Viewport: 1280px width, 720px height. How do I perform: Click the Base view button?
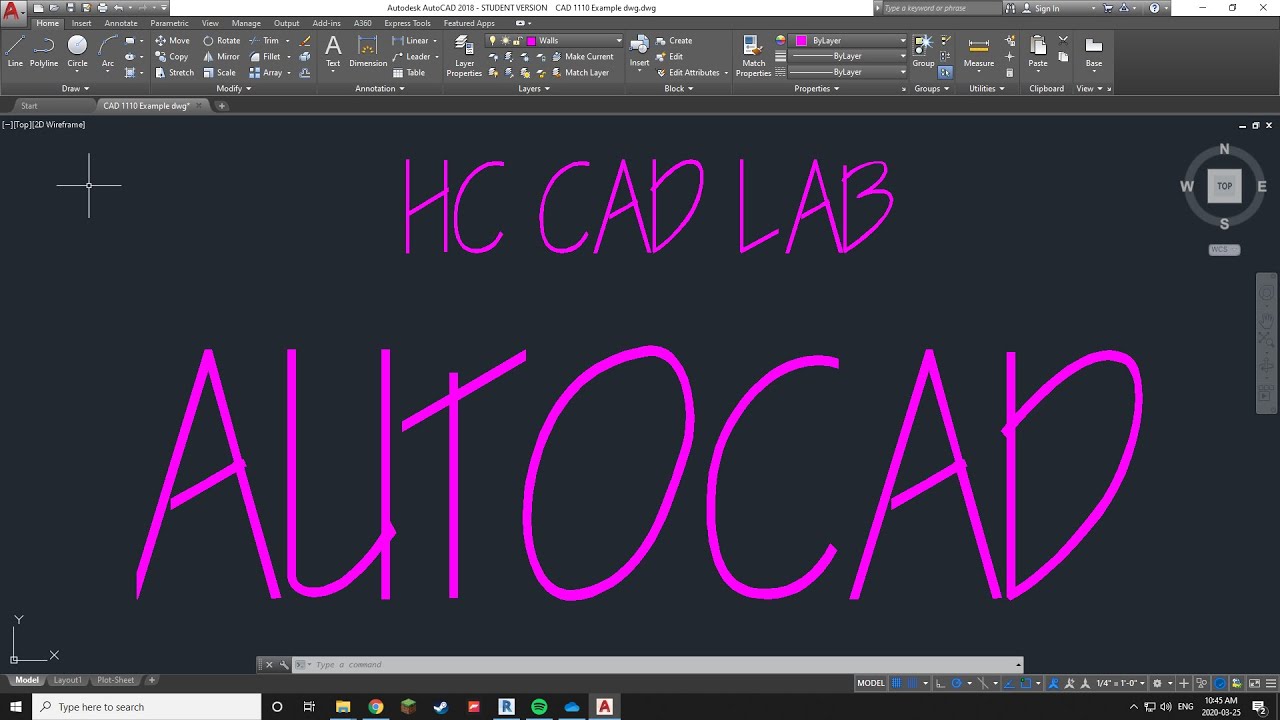point(1094,52)
